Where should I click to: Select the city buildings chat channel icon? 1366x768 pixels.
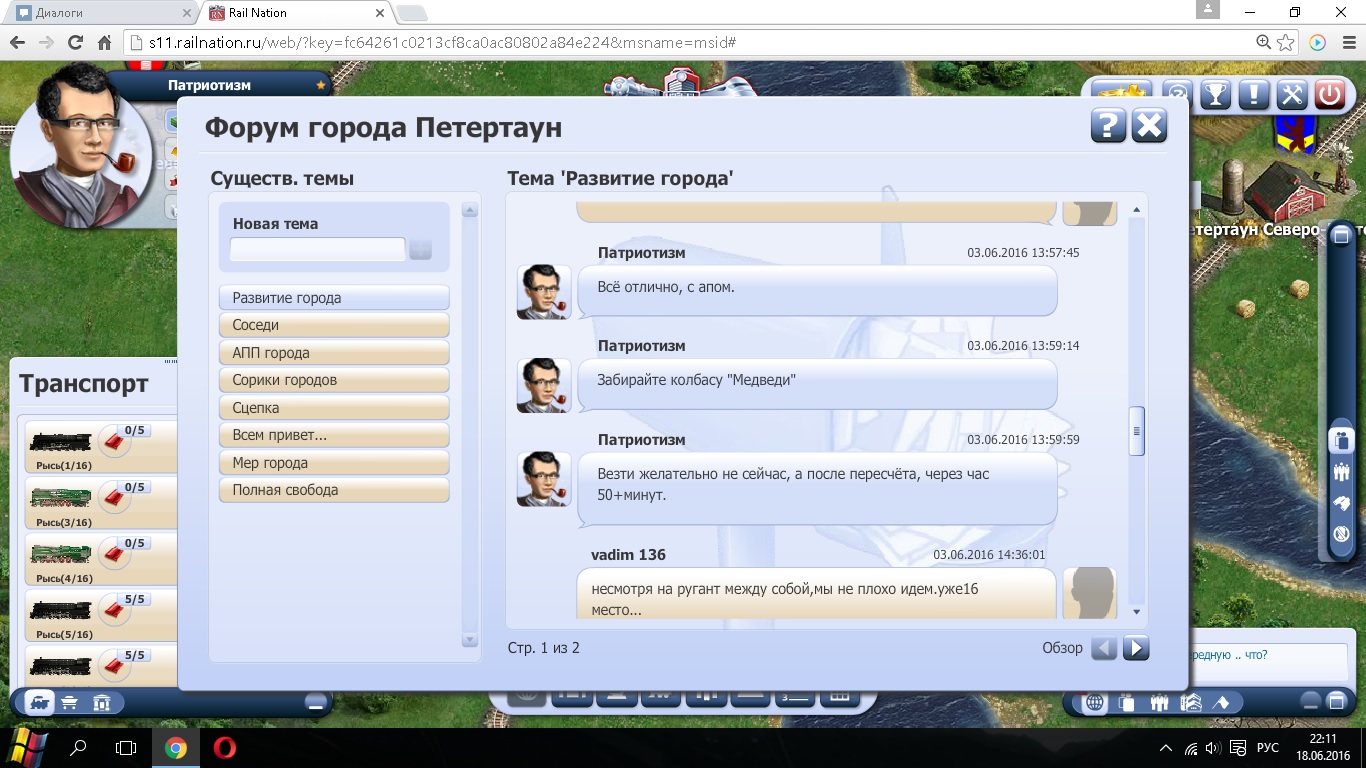click(1190, 702)
